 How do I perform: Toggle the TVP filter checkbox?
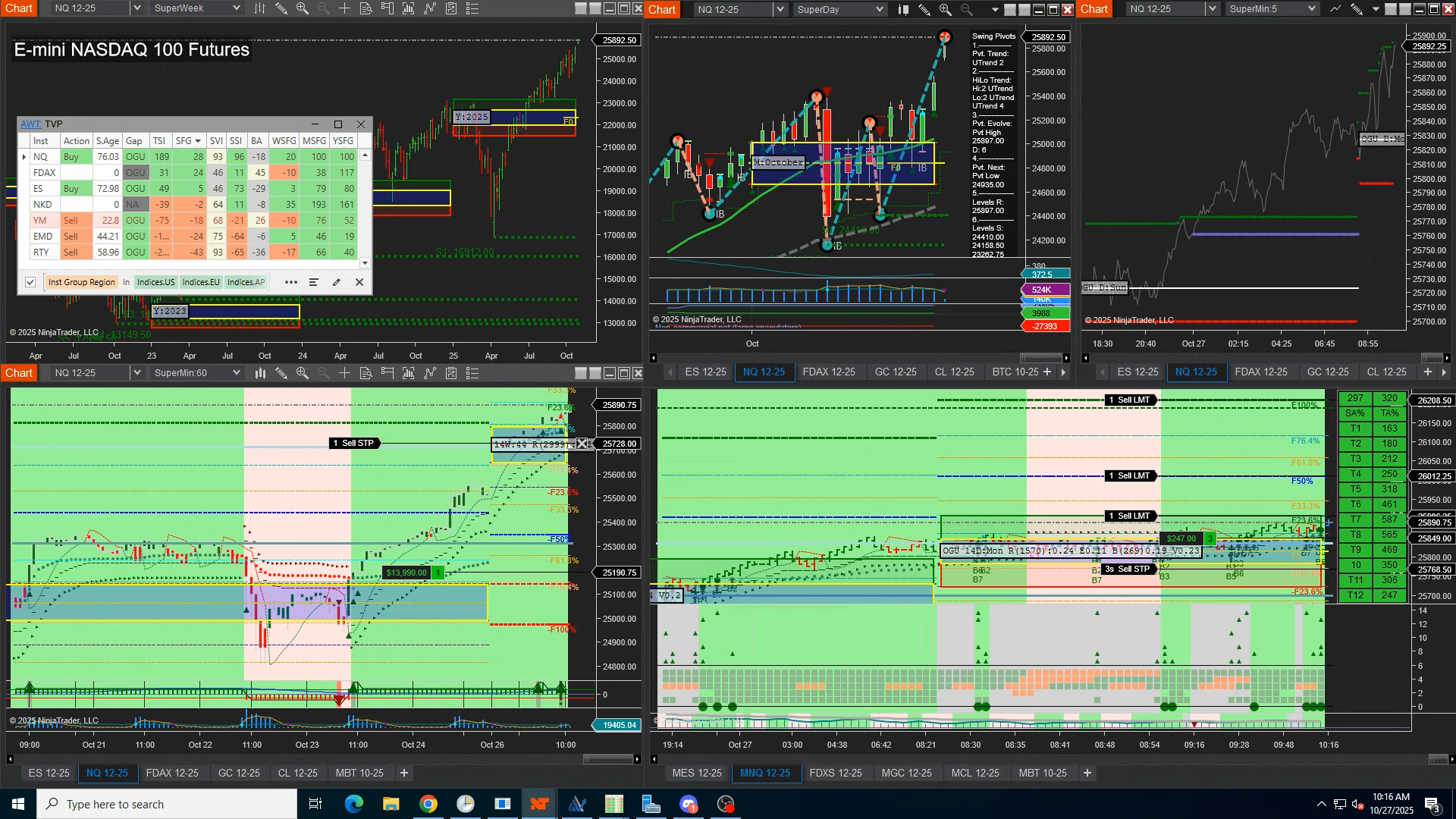tap(30, 282)
